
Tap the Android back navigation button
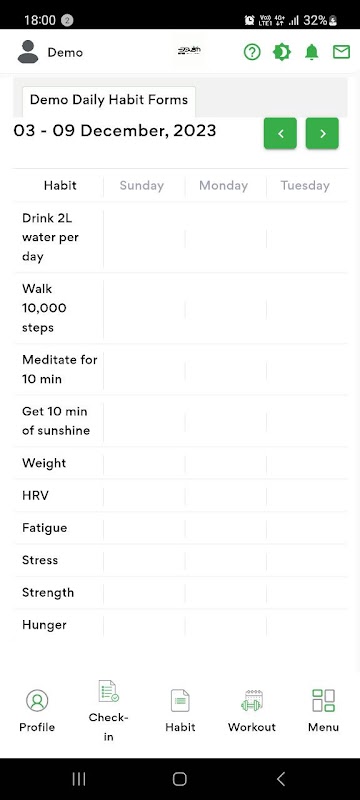pos(280,779)
